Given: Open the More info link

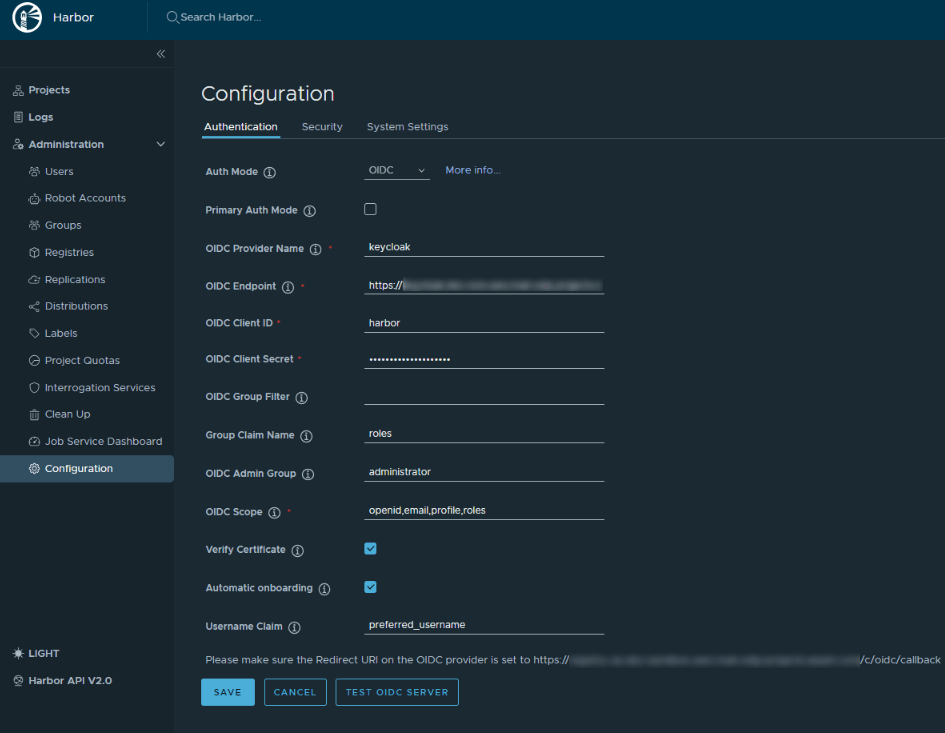Looking at the screenshot, I should 472,170.
